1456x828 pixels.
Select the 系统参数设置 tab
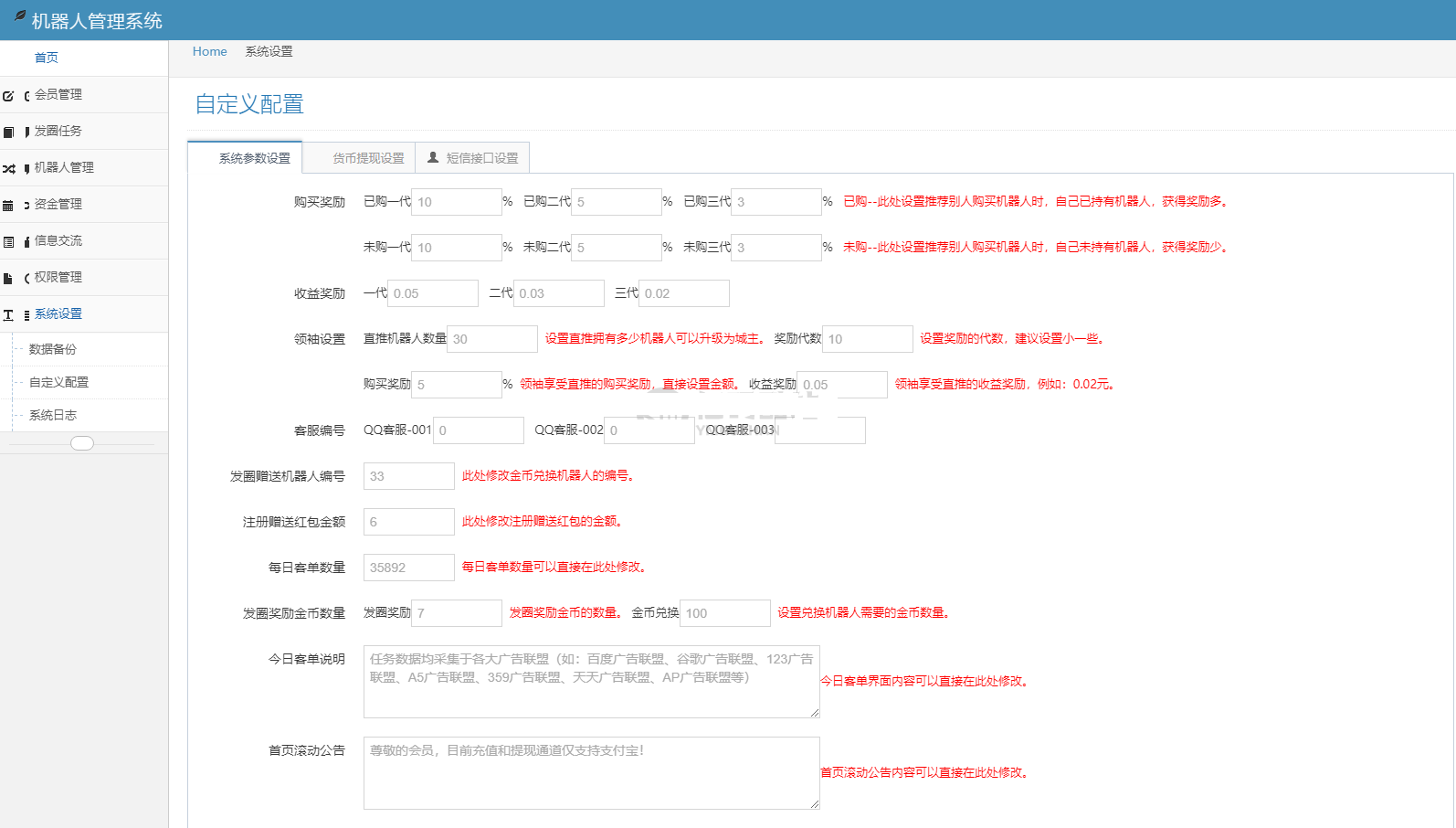[x=254, y=158]
